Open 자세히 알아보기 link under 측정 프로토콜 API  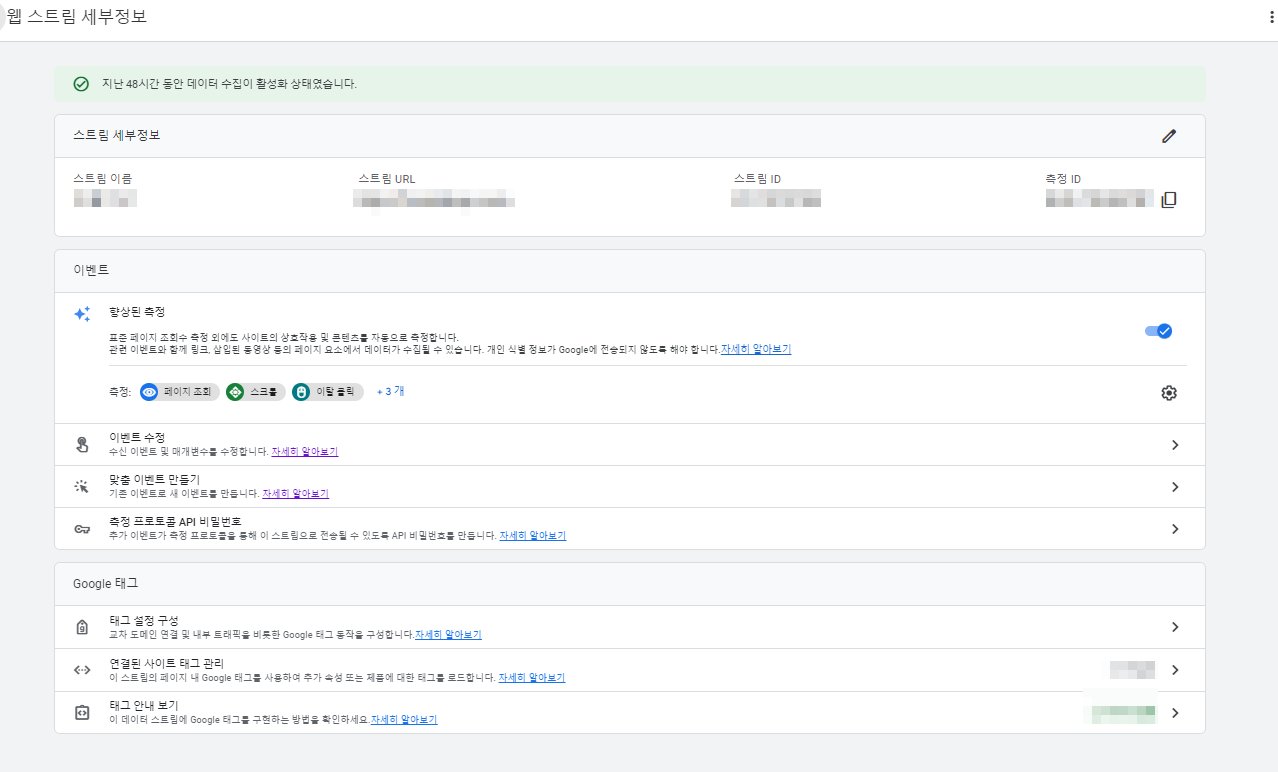532,536
